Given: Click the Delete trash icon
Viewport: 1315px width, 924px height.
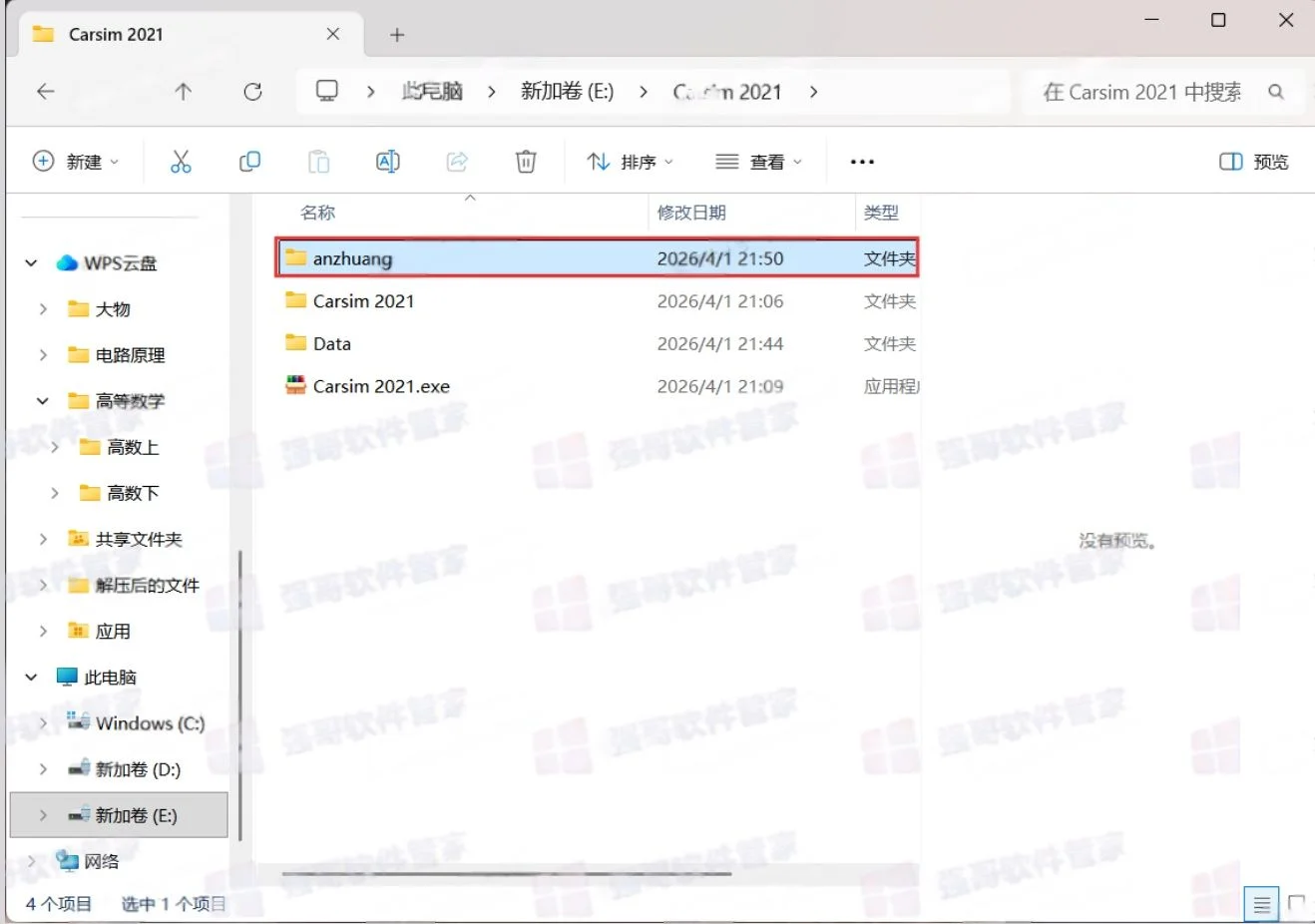Looking at the screenshot, I should click(x=526, y=161).
